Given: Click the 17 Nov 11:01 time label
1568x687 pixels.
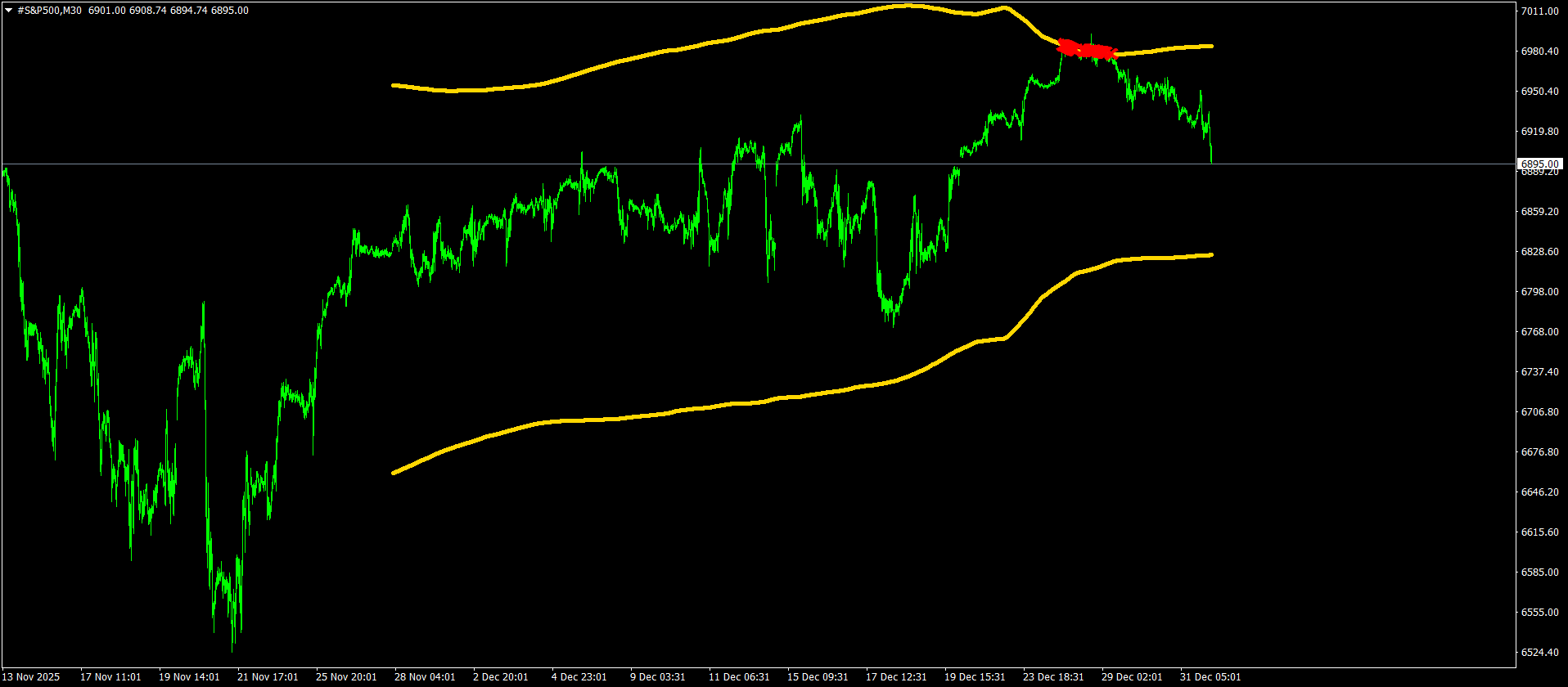Looking at the screenshot, I should pos(110,677).
